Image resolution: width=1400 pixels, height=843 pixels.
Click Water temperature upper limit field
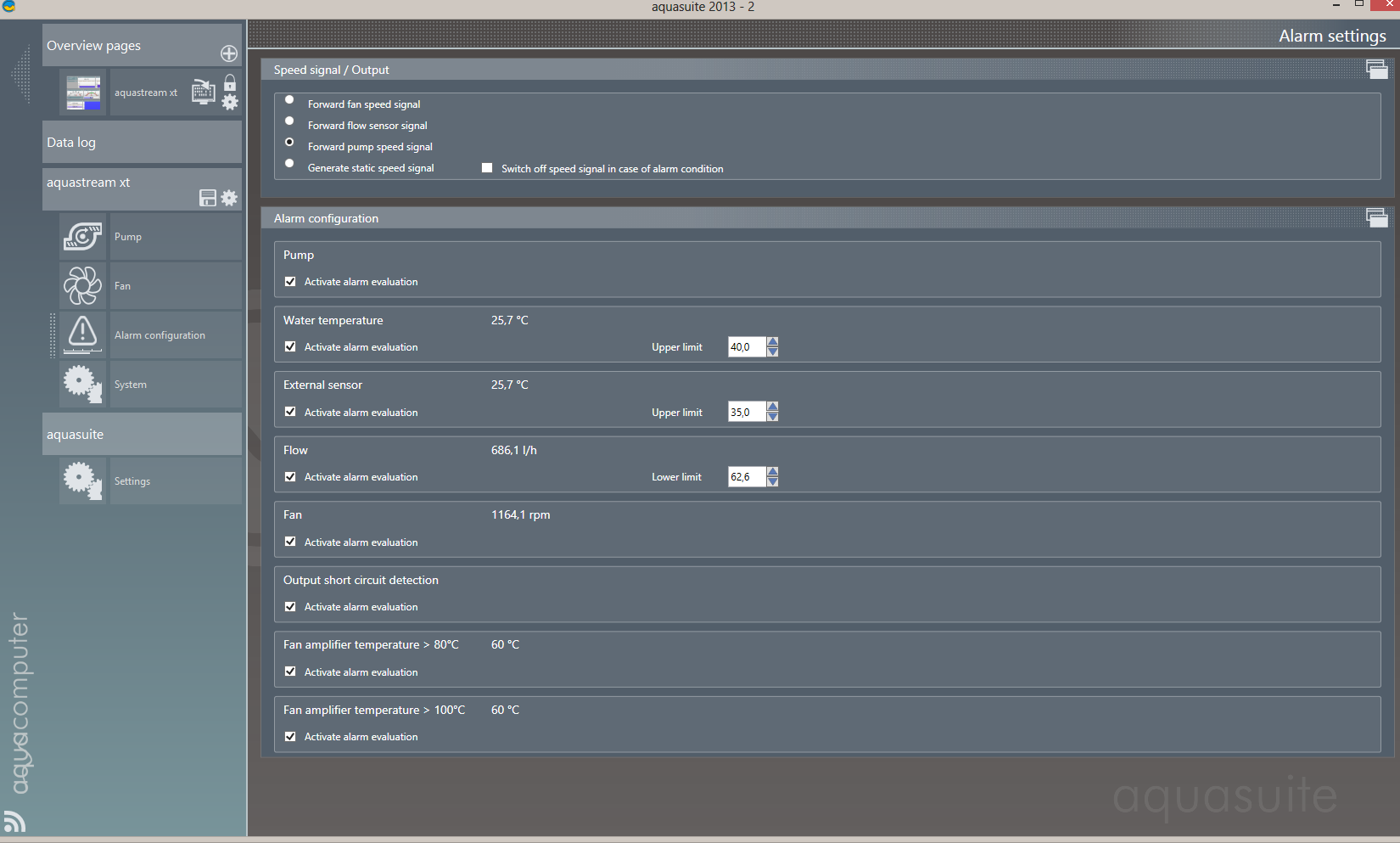point(748,347)
